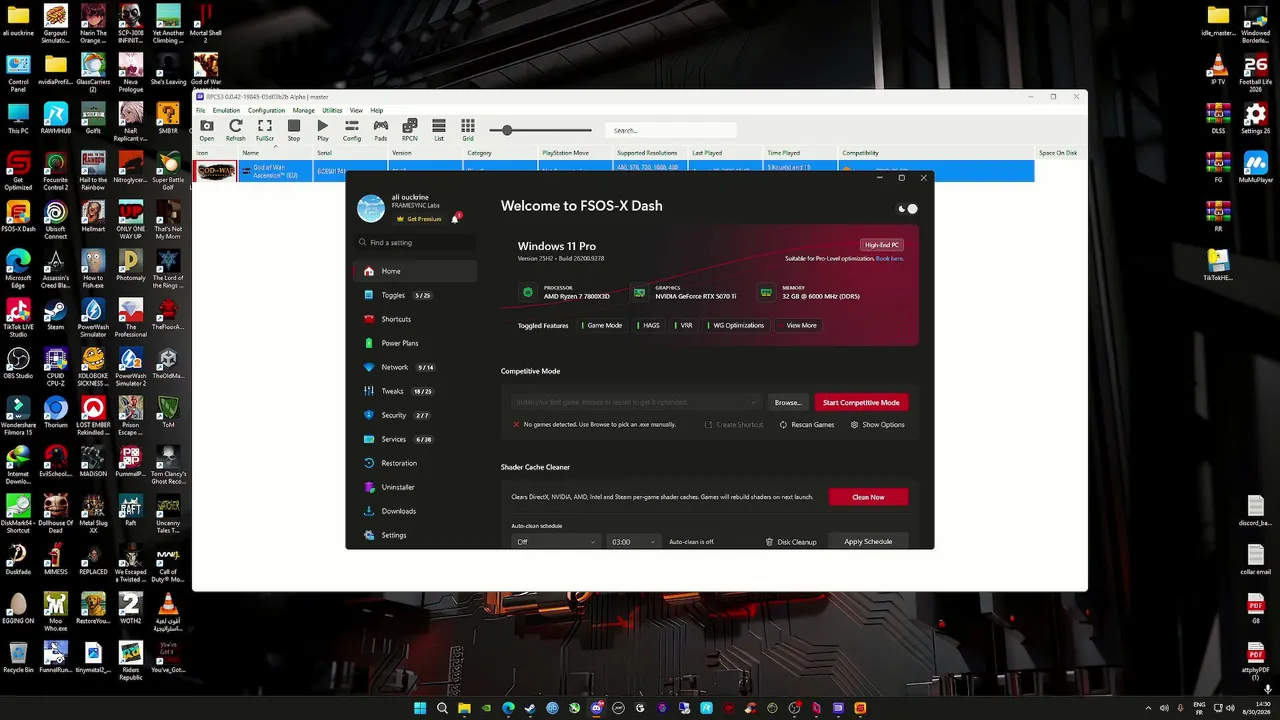
Task: Open File Explorer from taskbar
Action: [x=464, y=708]
